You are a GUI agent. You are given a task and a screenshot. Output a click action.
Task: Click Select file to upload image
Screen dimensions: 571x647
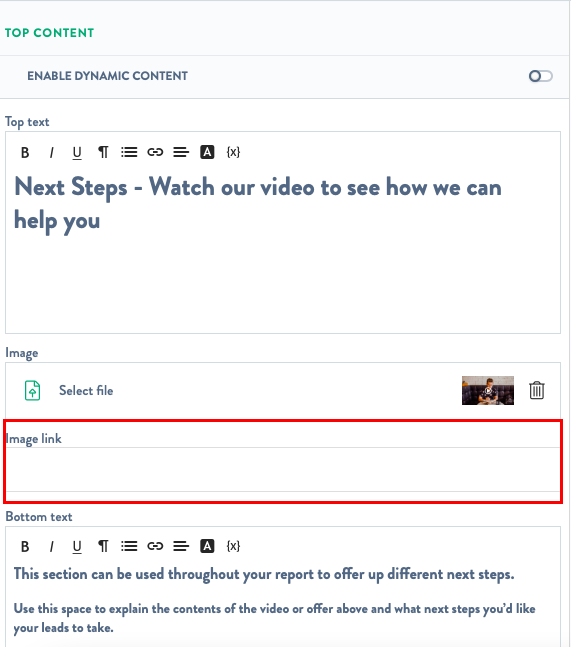(x=86, y=390)
